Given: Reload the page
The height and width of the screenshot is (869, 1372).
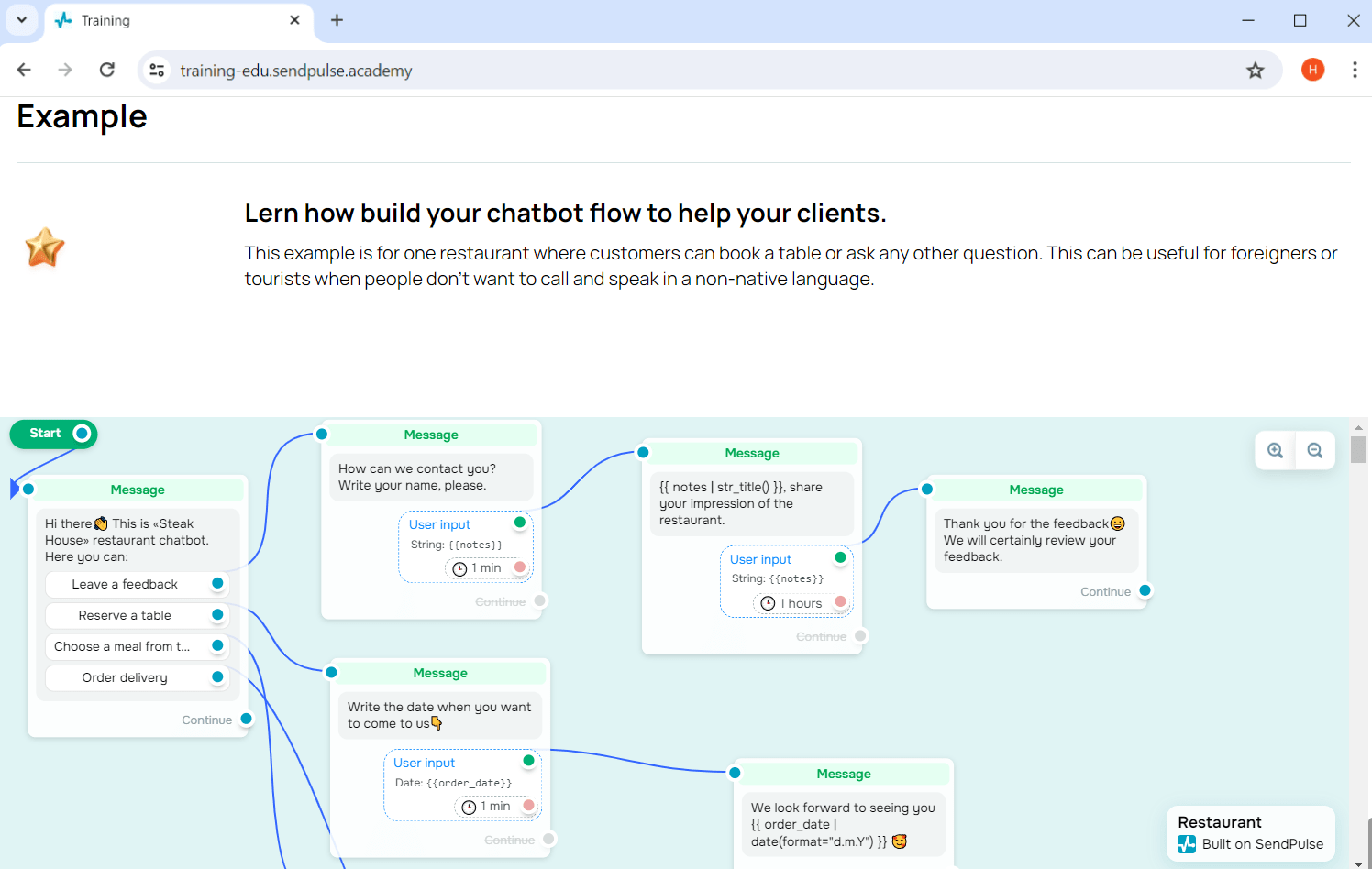Looking at the screenshot, I should [107, 70].
